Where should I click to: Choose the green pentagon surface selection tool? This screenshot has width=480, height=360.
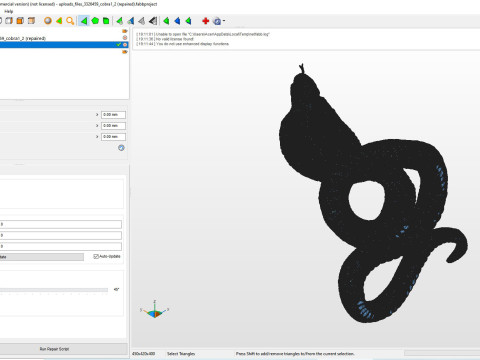point(95,21)
